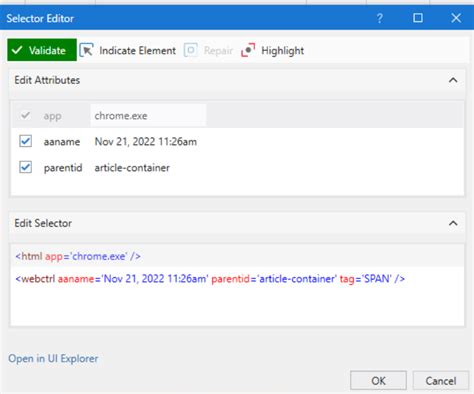Click the Edit Attributes header text
This screenshot has height=394, width=474.
47,80
